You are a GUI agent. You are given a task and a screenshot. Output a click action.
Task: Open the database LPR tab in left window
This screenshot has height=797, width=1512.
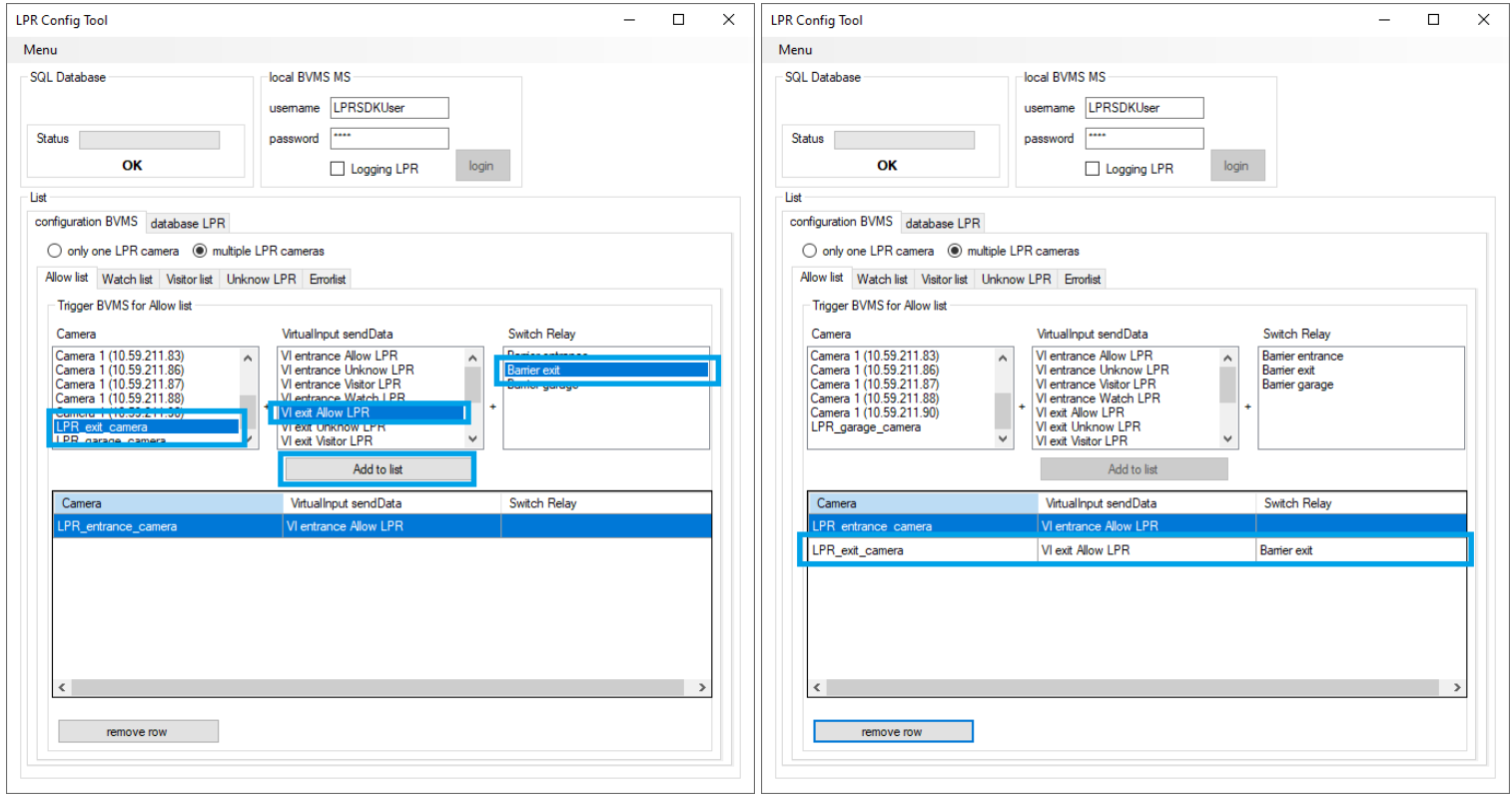pyautogui.click(x=188, y=223)
